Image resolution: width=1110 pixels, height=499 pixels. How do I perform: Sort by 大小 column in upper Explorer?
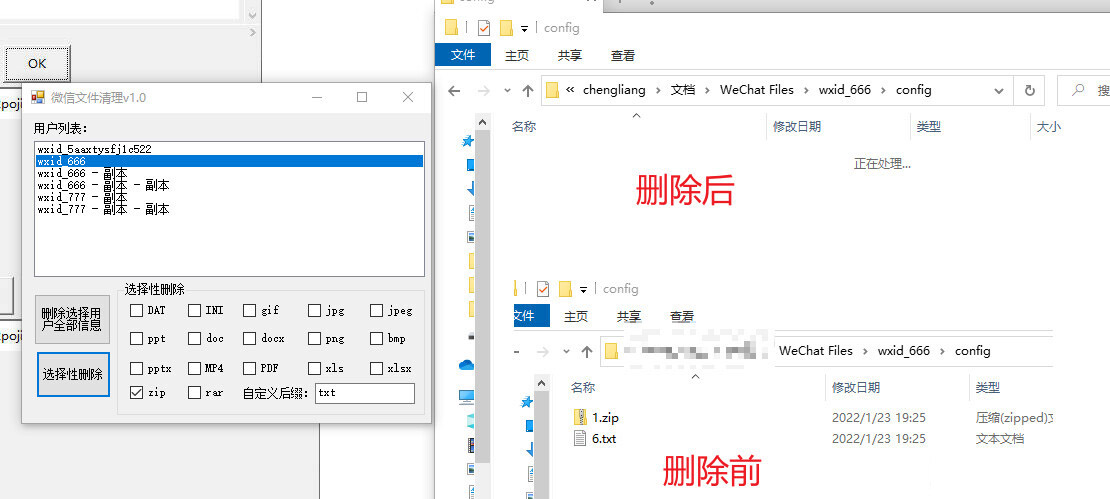click(x=1048, y=127)
